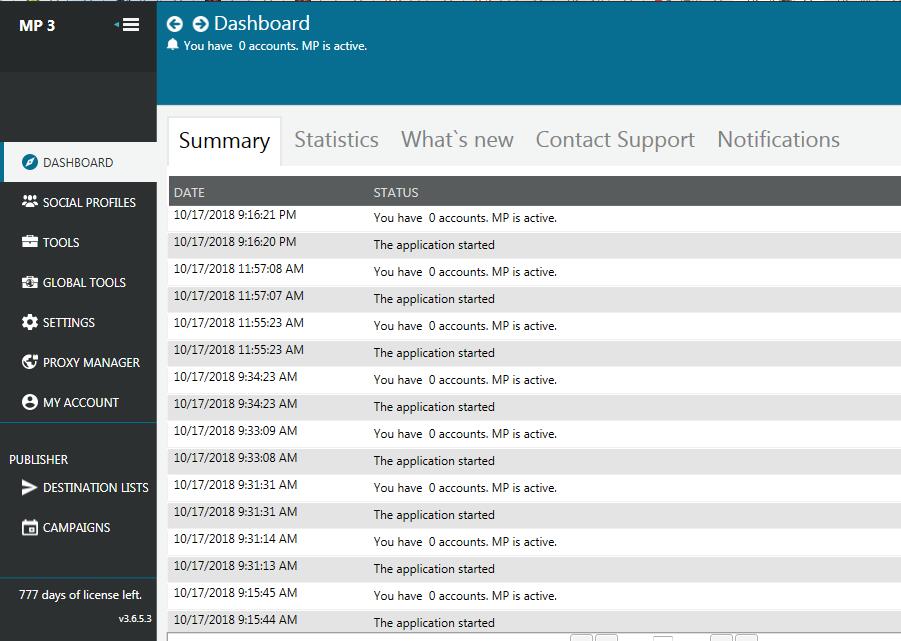Switch to the Statistics tab

coord(336,140)
